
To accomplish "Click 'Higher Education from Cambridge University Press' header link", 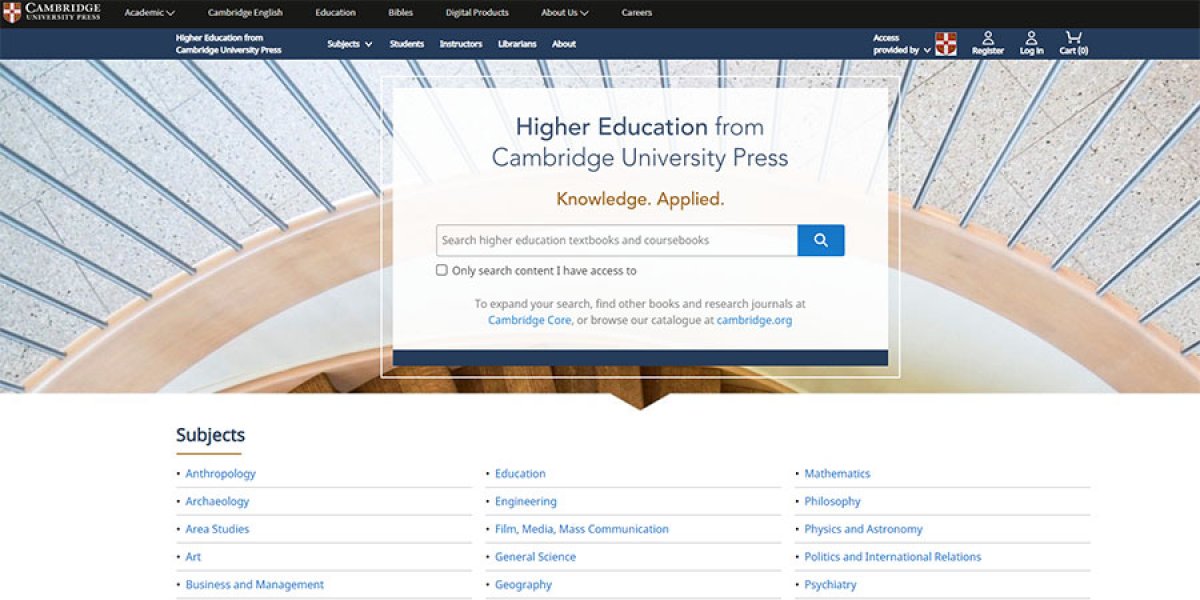I will 229,44.
